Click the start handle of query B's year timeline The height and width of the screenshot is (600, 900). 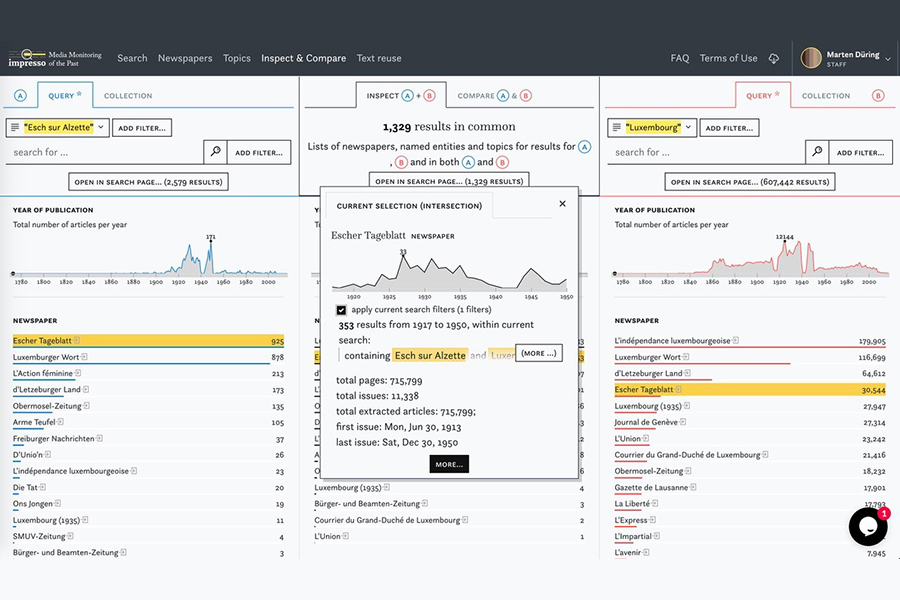615,274
